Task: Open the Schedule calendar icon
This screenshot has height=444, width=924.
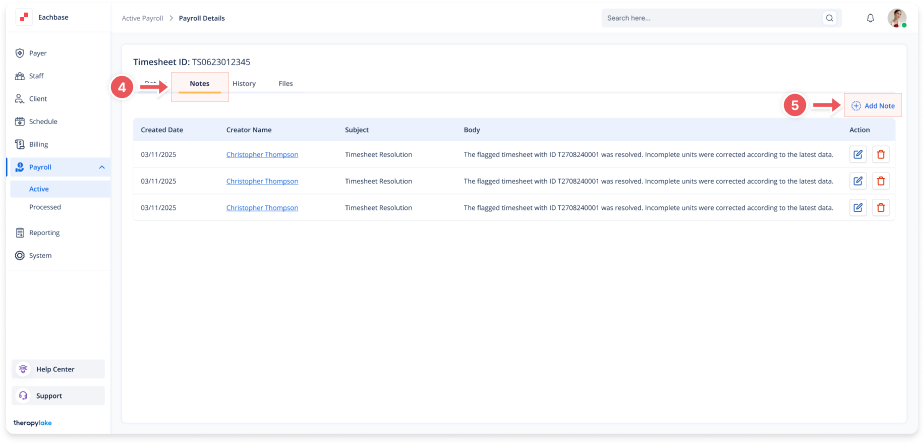Action: [19, 121]
